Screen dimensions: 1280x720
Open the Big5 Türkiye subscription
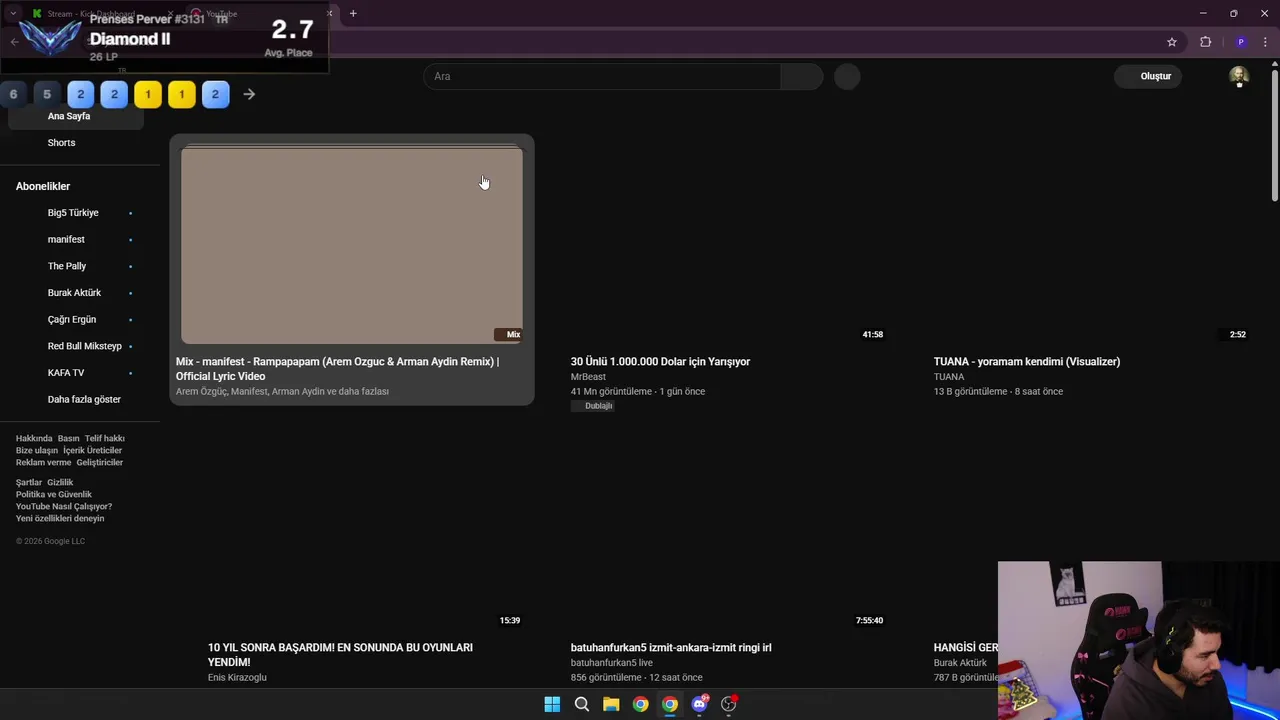[76, 213]
